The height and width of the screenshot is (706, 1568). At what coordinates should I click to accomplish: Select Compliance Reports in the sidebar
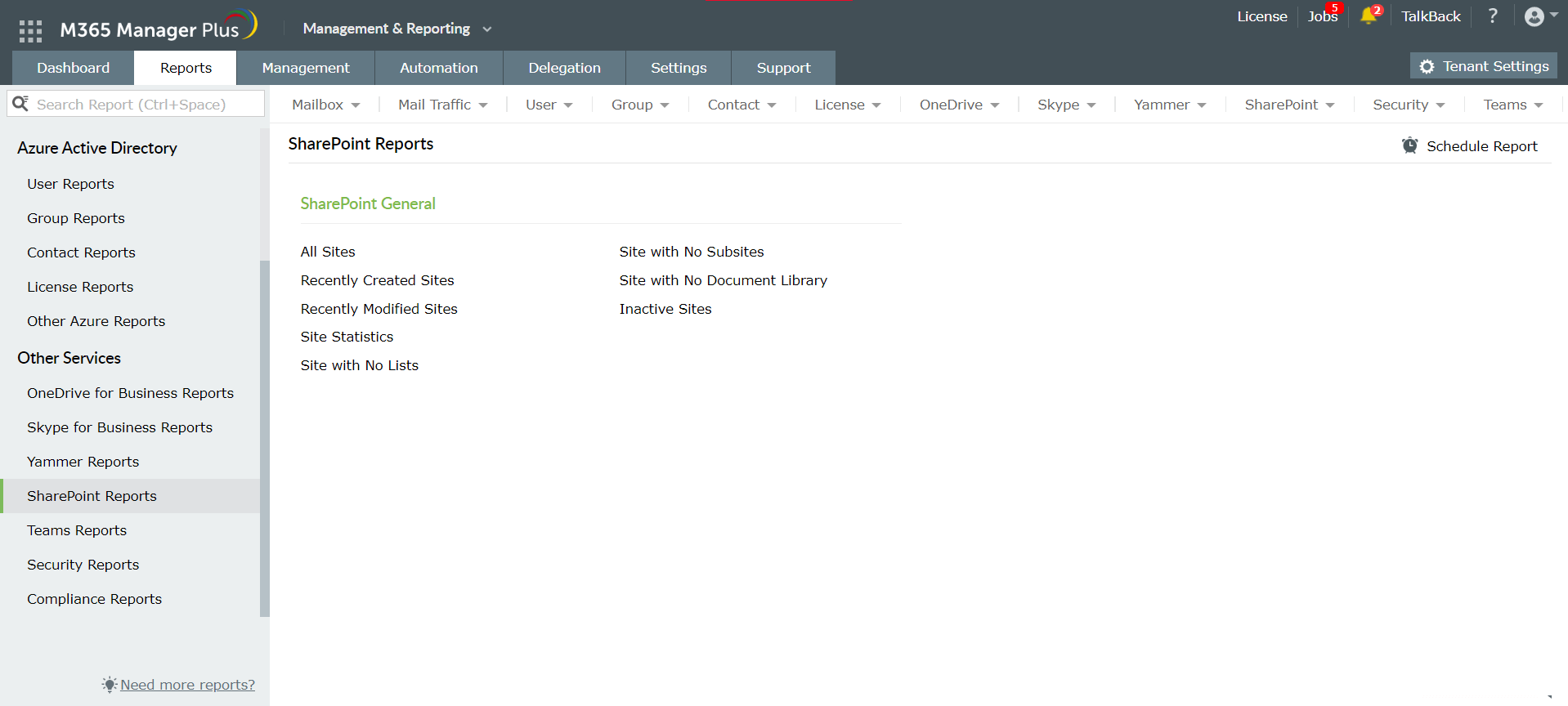point(94,599)
